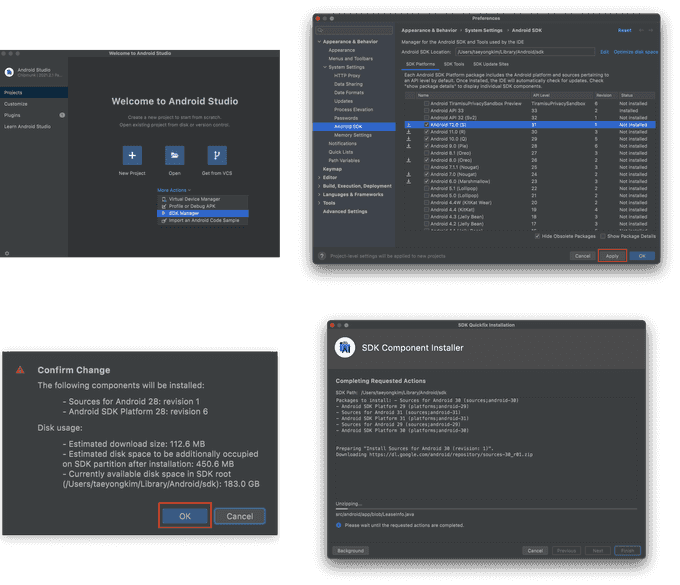The height and width of the screenshot is (585, 680).
Task: Click the forward arrow in Preferences header
Action: click(651, 30)
